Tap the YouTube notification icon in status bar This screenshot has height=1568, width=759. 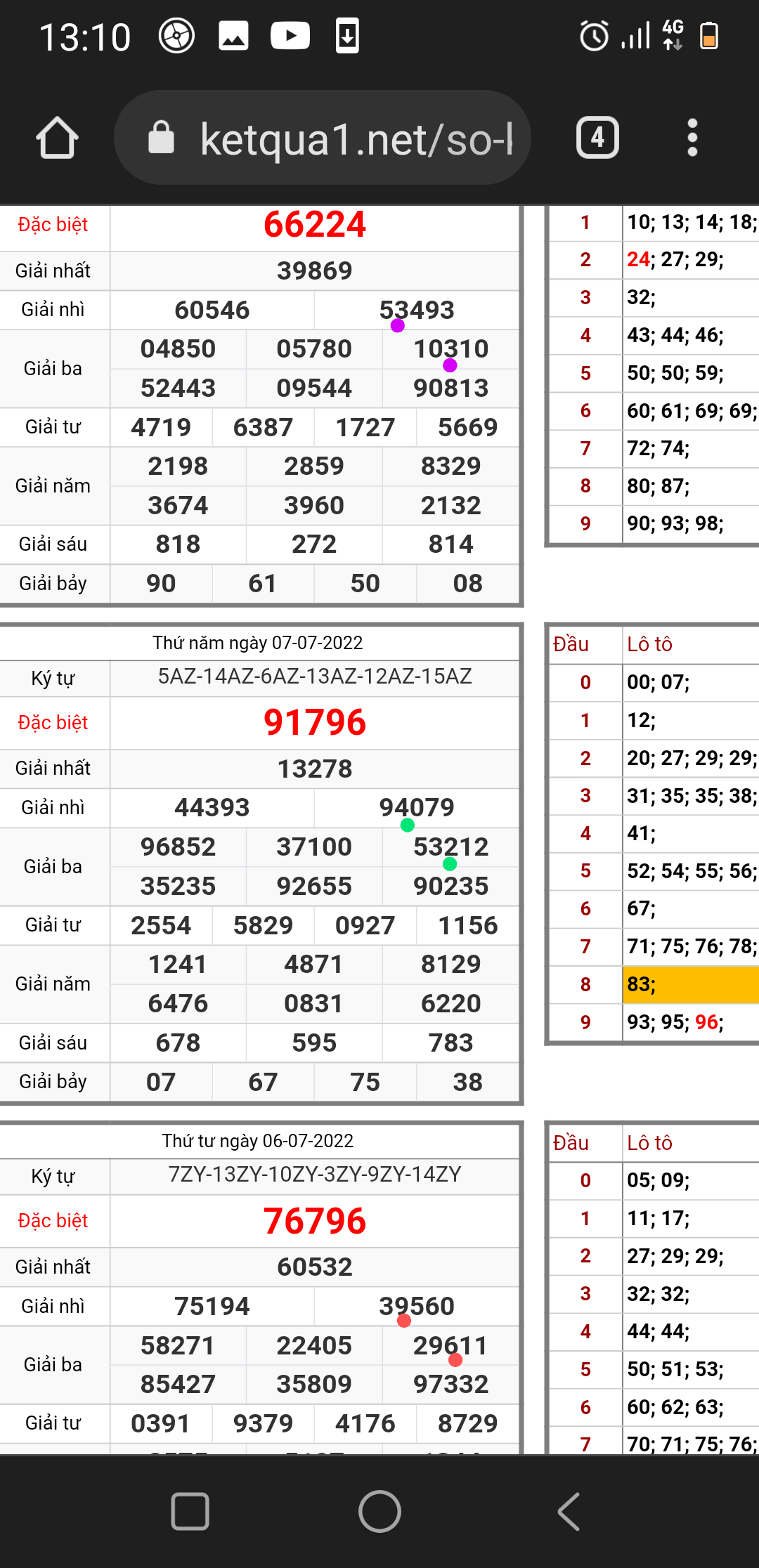[x=290, y=36]
